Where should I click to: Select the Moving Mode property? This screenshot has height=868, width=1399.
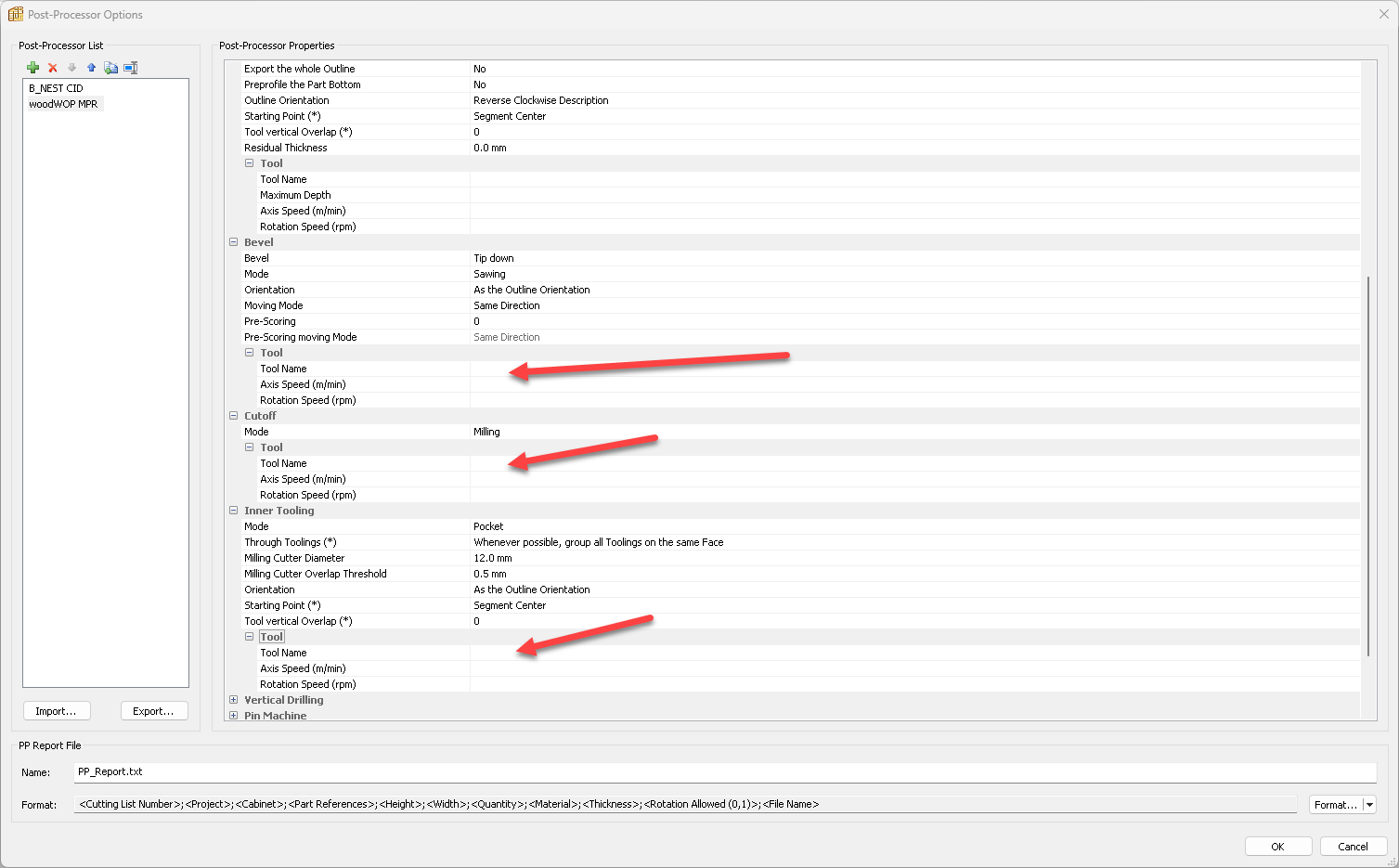[x=274, y=305]
